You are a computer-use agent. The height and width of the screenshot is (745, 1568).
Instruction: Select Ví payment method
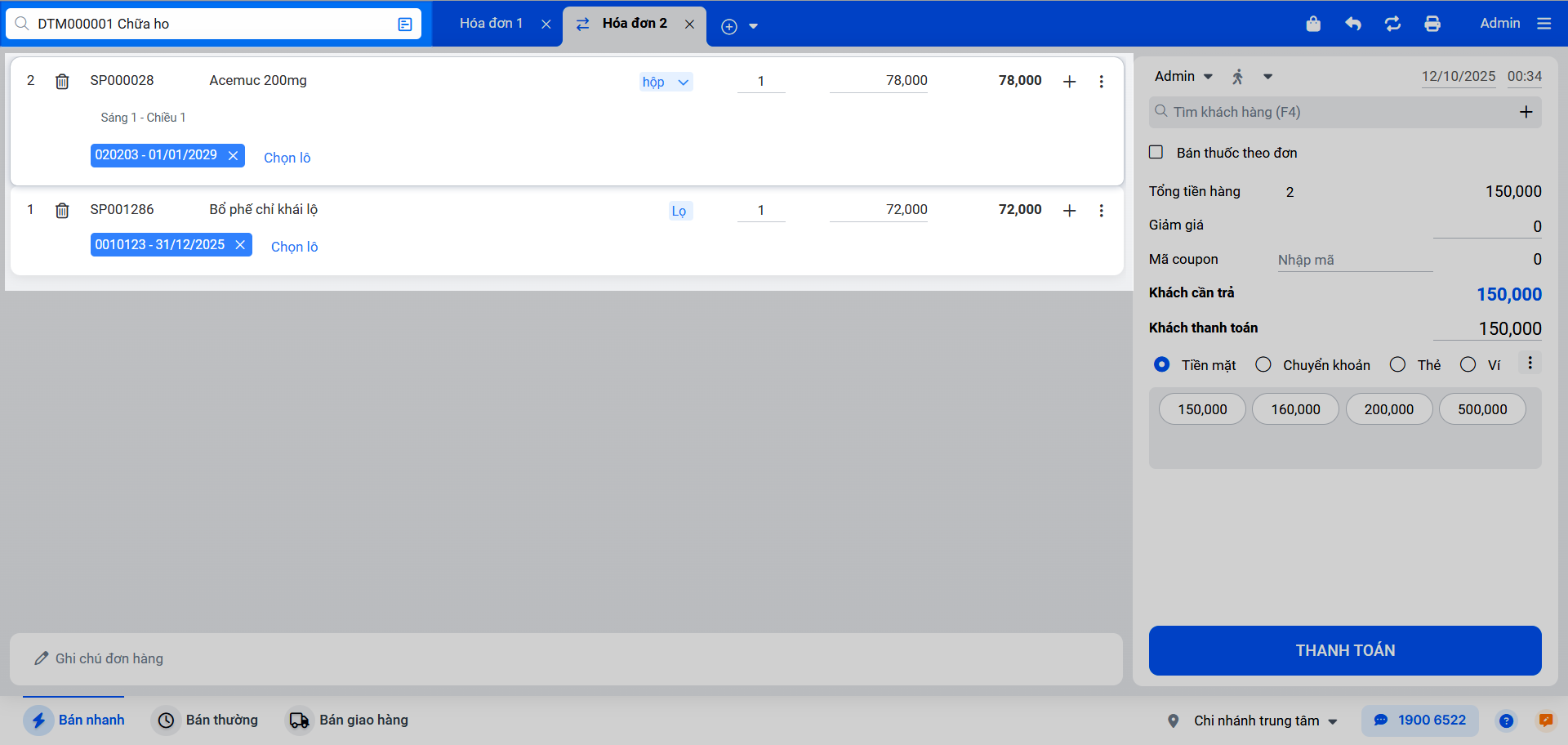(1468, 364)
